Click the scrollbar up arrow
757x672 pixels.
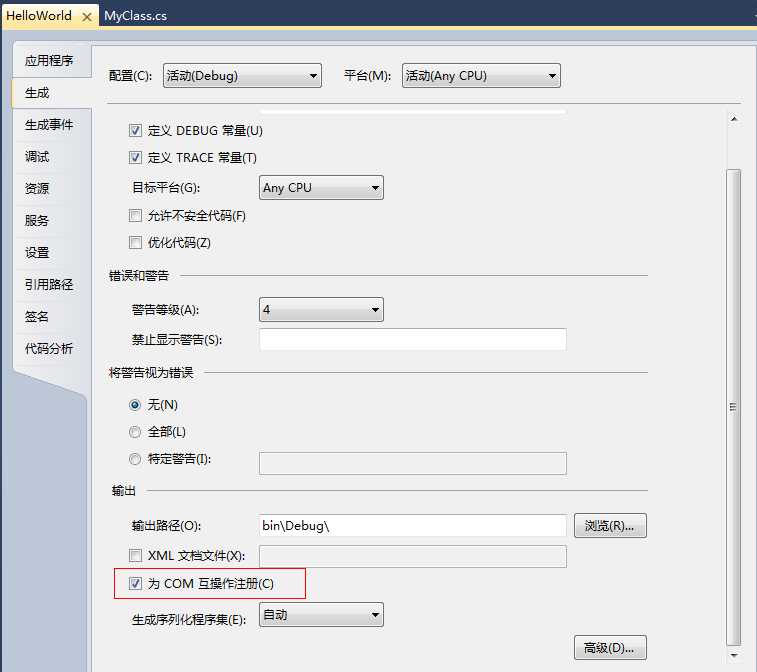click(x=734, y=119)
